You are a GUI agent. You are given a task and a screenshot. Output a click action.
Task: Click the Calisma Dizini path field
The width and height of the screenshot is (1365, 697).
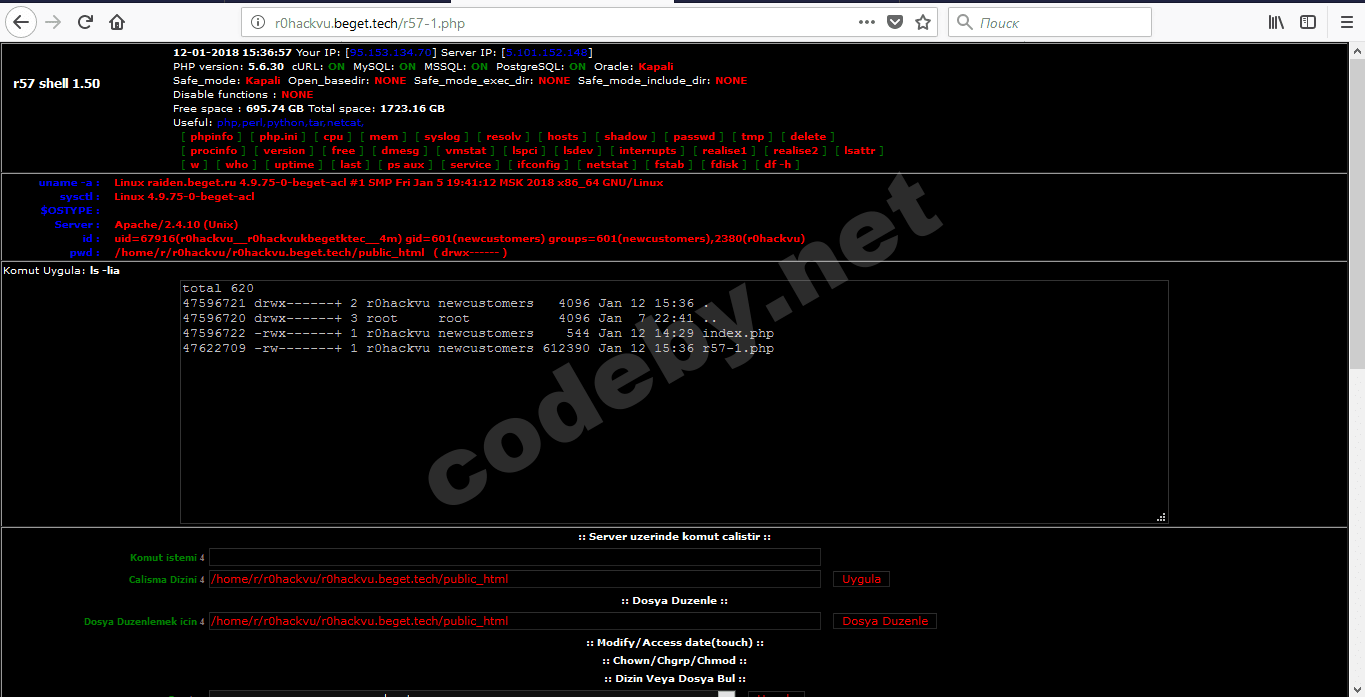pos(514,579)
